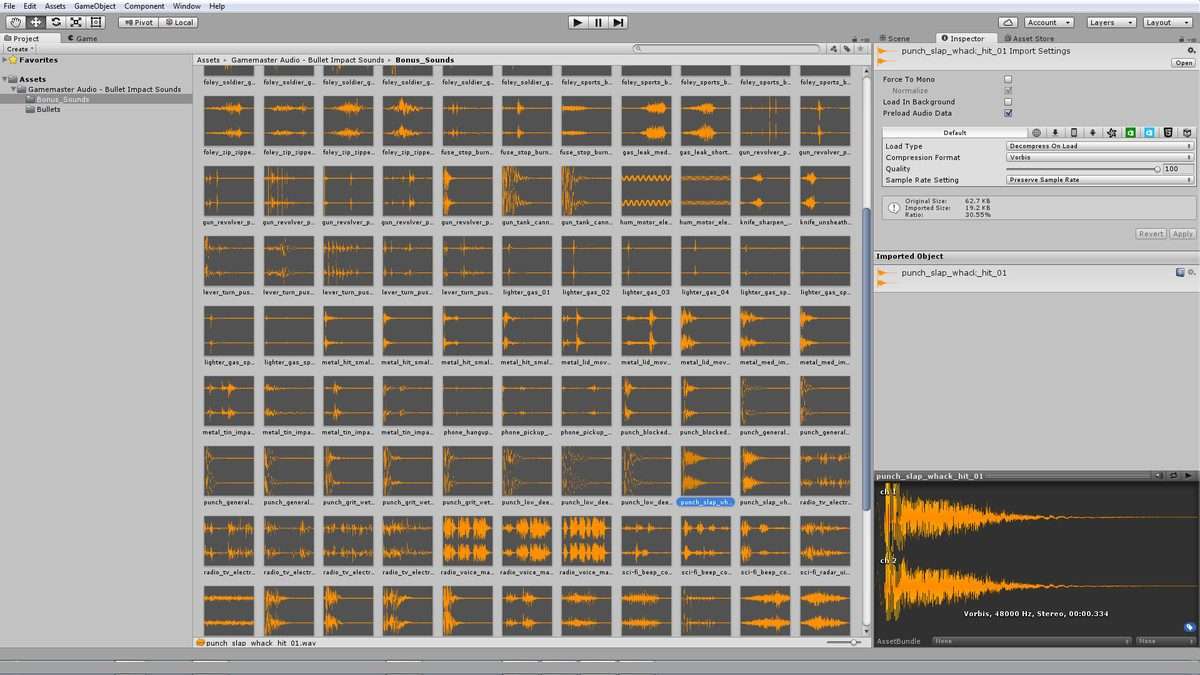Select the Samsung TV platform icon
The image size is (1200, 675).
(1187, 132)
